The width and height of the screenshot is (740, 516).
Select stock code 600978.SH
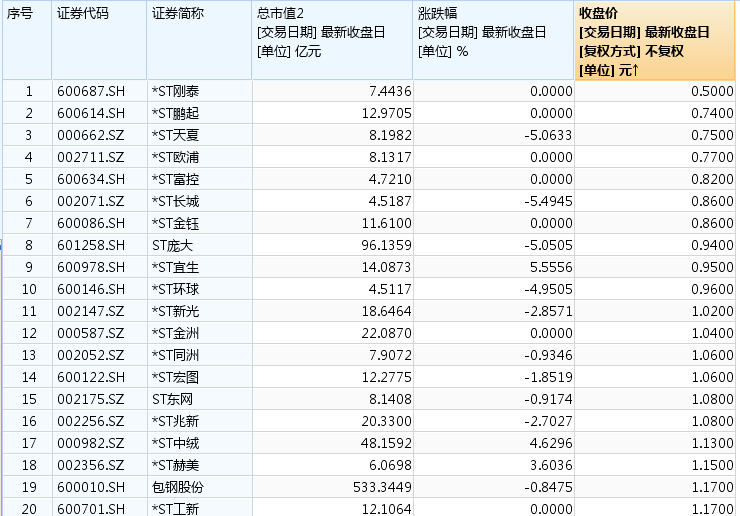pos(91,267)
